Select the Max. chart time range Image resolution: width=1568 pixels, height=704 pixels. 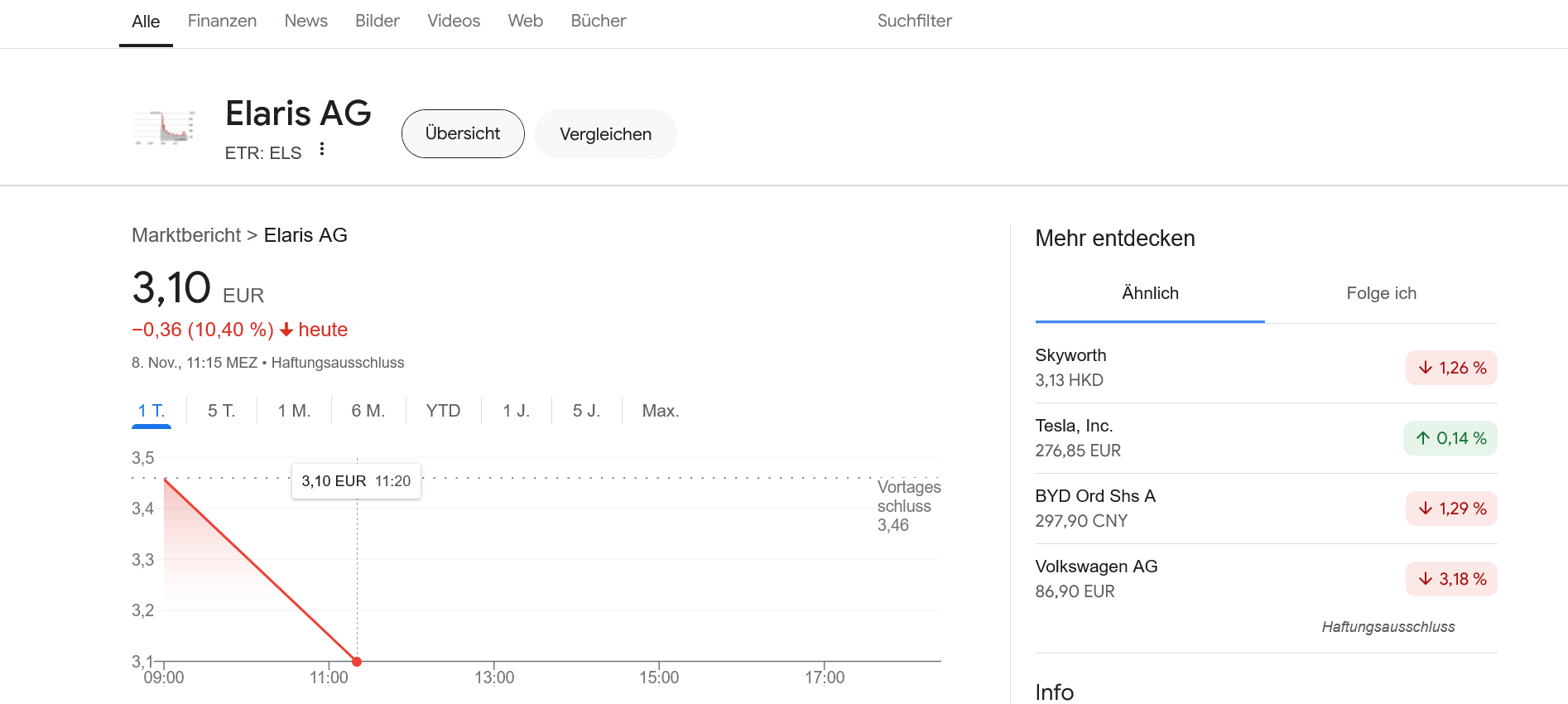660,411
